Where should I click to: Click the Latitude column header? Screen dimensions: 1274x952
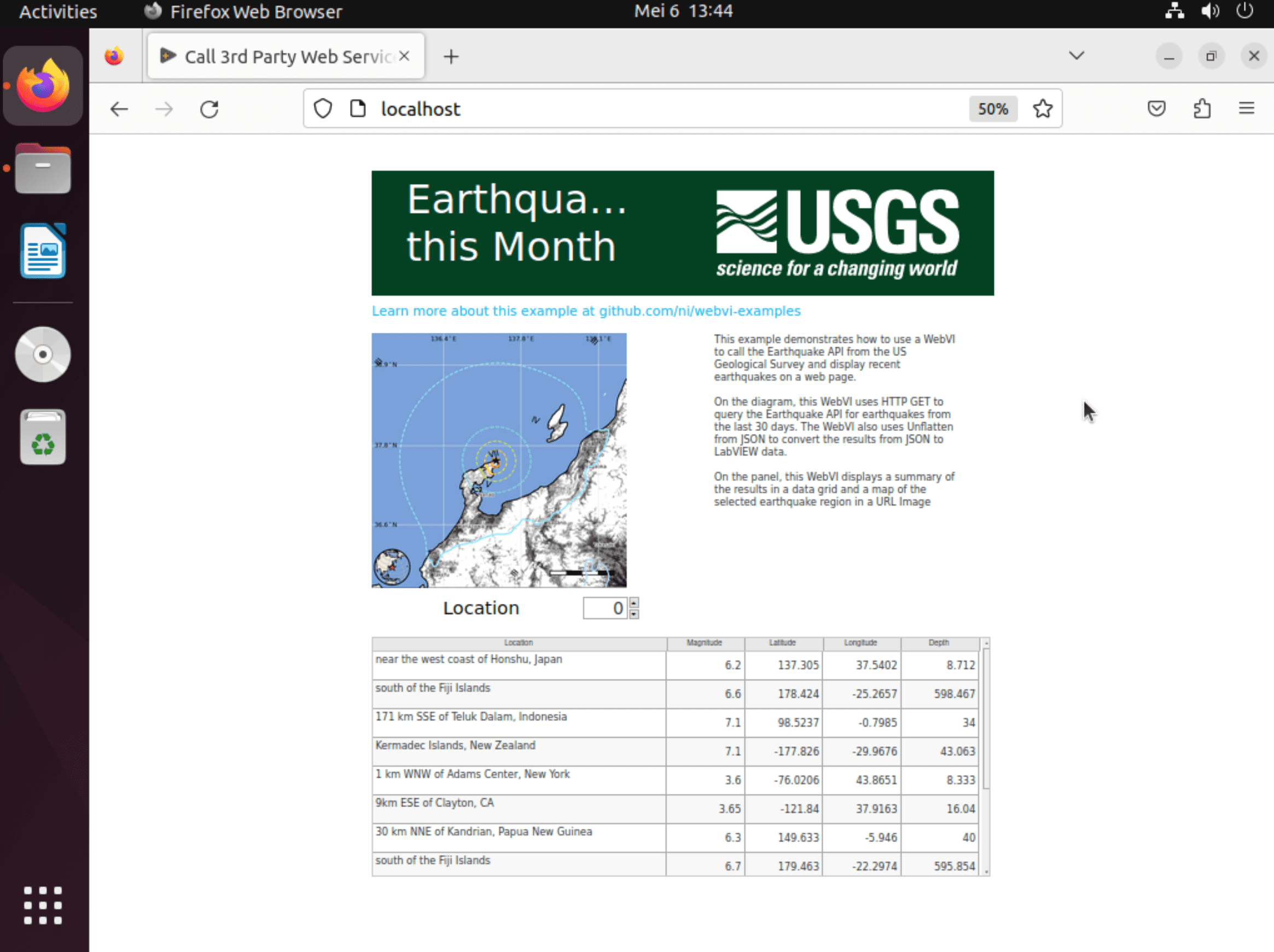point(783,643)
